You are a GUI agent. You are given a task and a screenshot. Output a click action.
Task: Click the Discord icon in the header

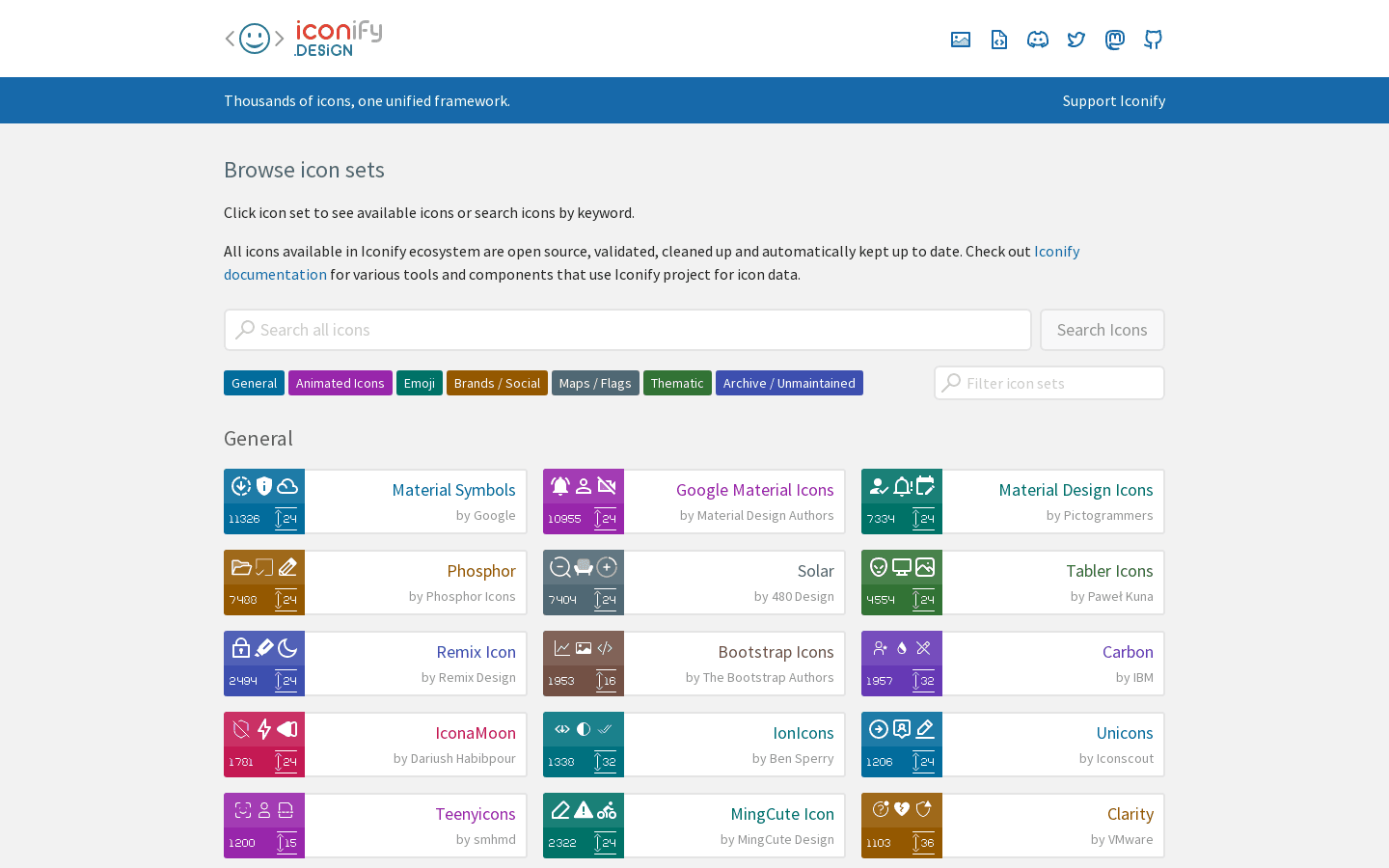point(1037,40)
